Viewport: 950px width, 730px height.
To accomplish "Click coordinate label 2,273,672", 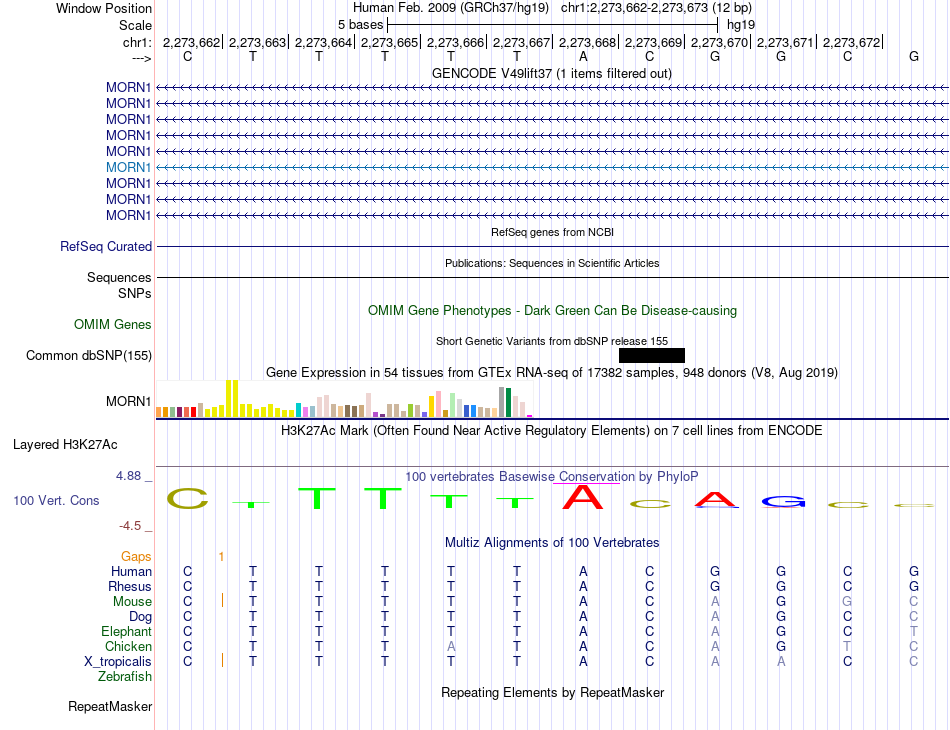I will click(x=852, y=43).
